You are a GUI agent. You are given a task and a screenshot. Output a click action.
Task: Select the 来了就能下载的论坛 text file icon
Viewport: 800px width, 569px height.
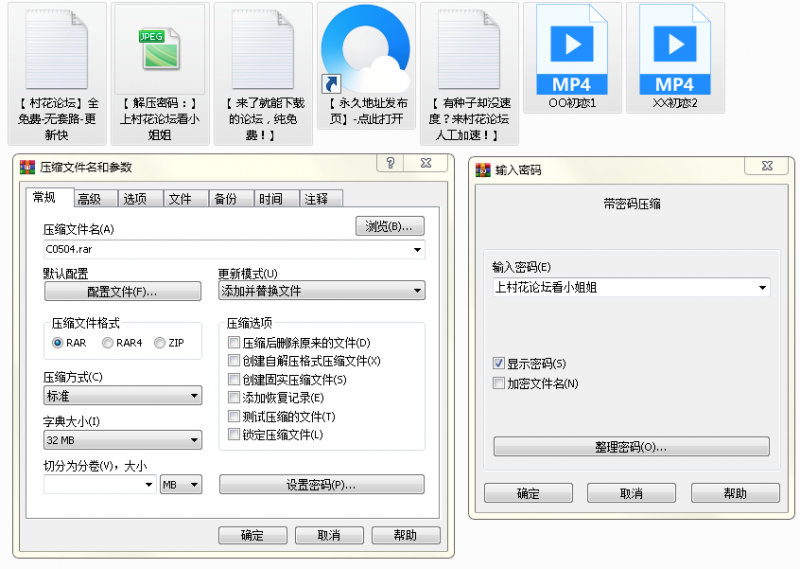click(262, 50)
